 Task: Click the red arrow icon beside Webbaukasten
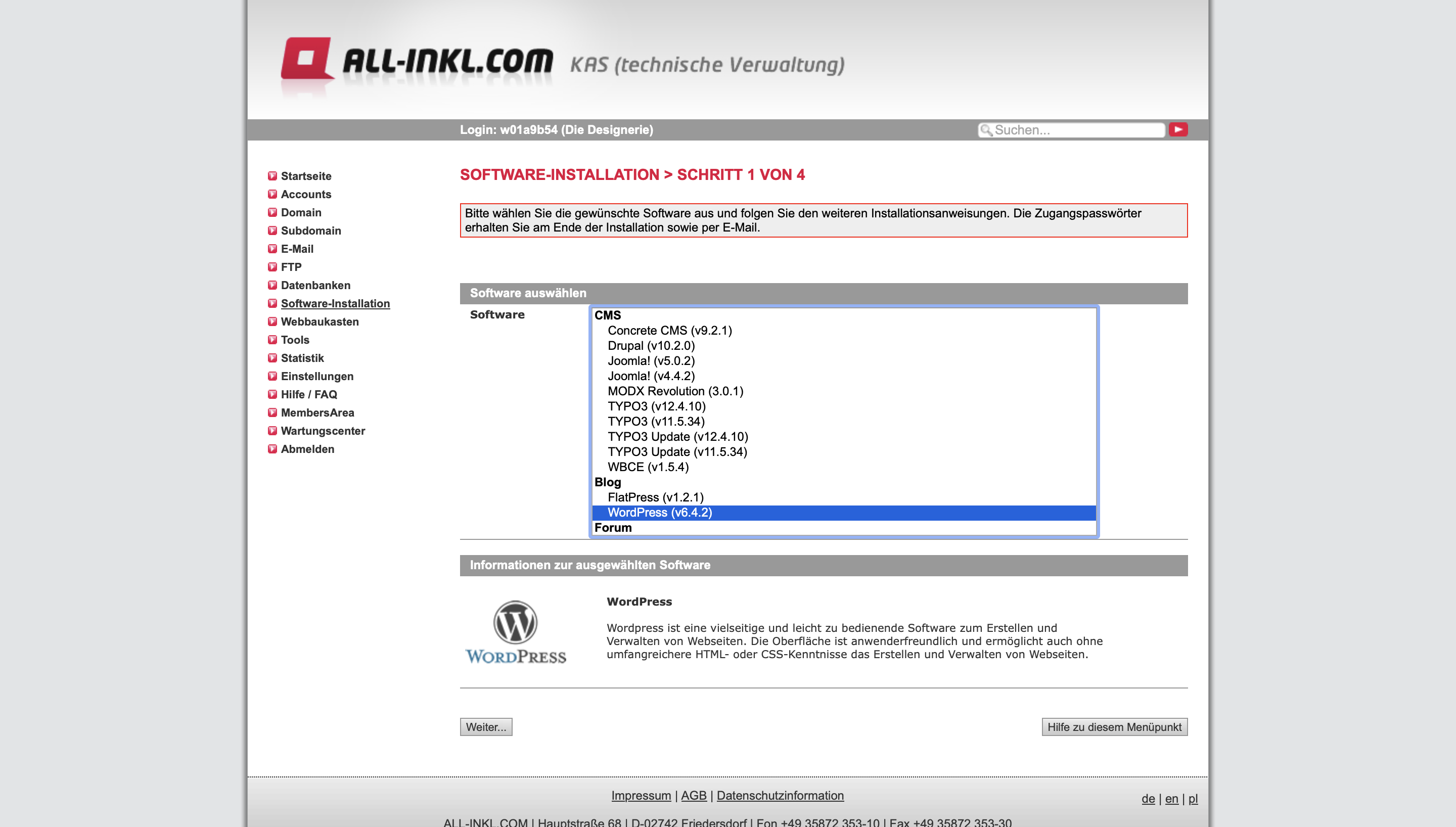pos(272,321)
